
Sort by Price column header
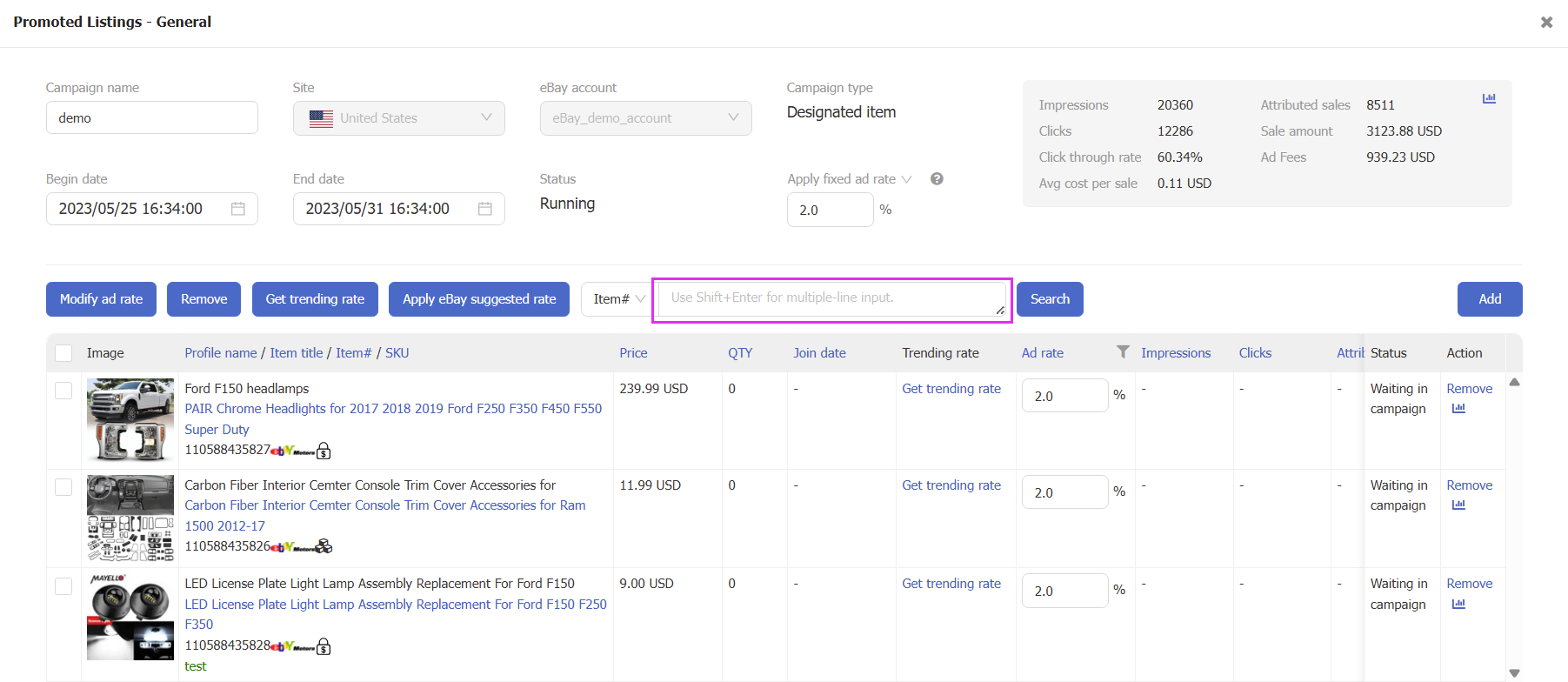[633, 353]
